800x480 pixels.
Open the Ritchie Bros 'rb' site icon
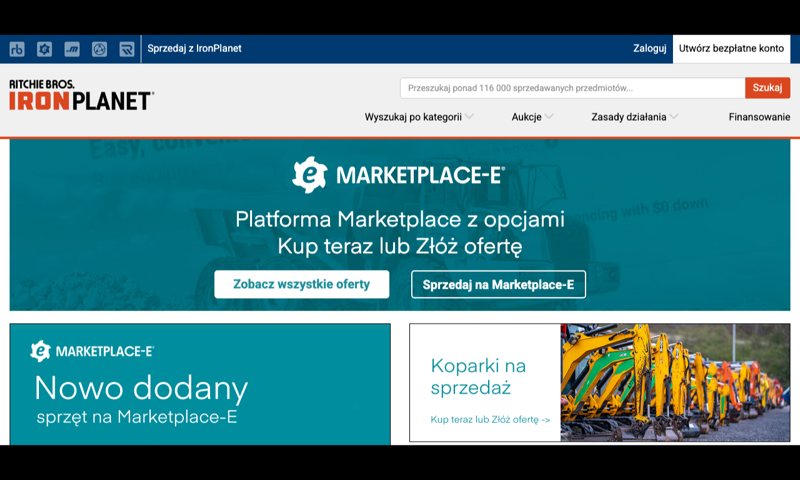(x=17, y=49)
